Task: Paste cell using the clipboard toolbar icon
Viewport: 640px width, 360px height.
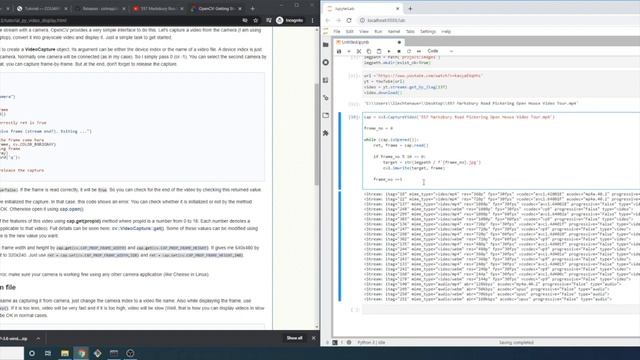Action: pos(379,51)
